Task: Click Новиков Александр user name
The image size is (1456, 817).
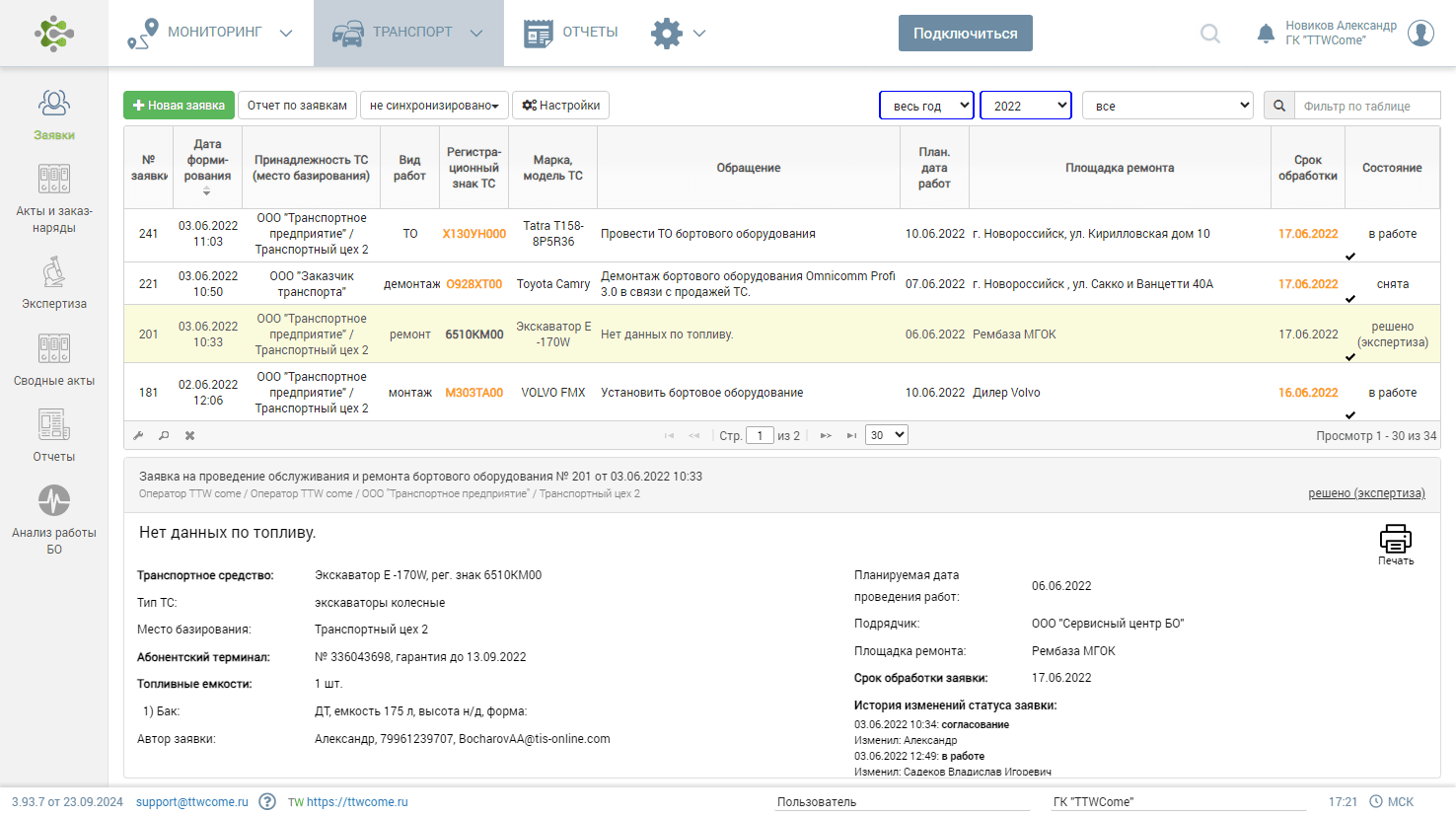Action: click(1341, 26)
